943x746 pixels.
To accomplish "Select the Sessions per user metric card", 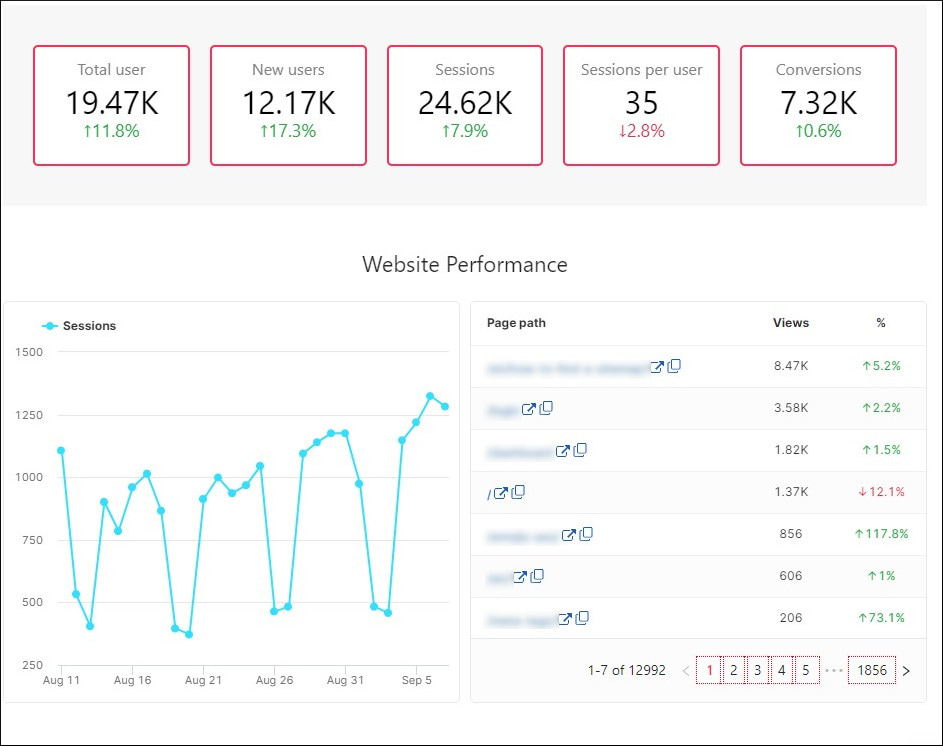I will tap(640, 105).
